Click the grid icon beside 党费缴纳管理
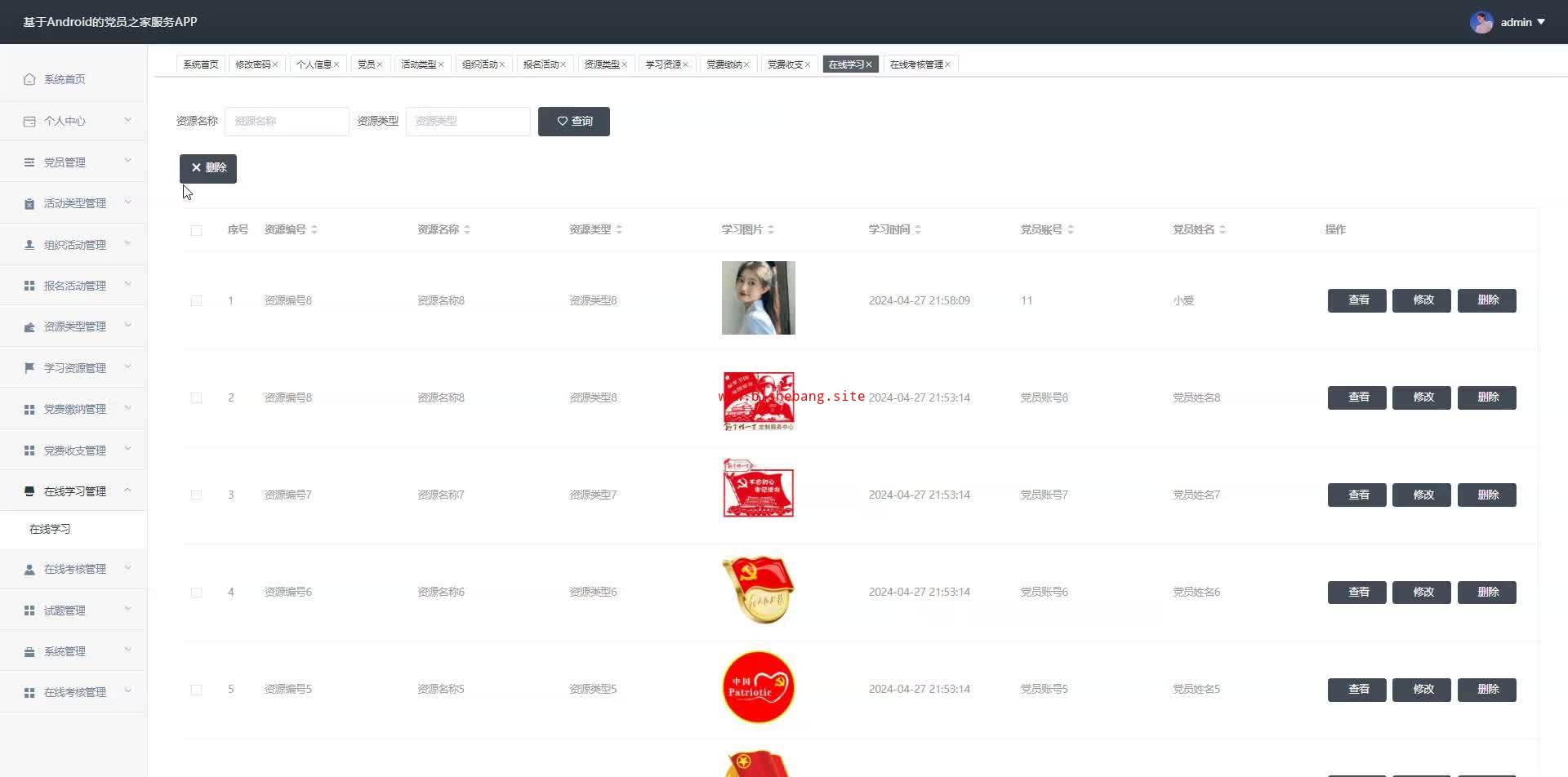Screen dimensions: 1568x777 [29, 409]
